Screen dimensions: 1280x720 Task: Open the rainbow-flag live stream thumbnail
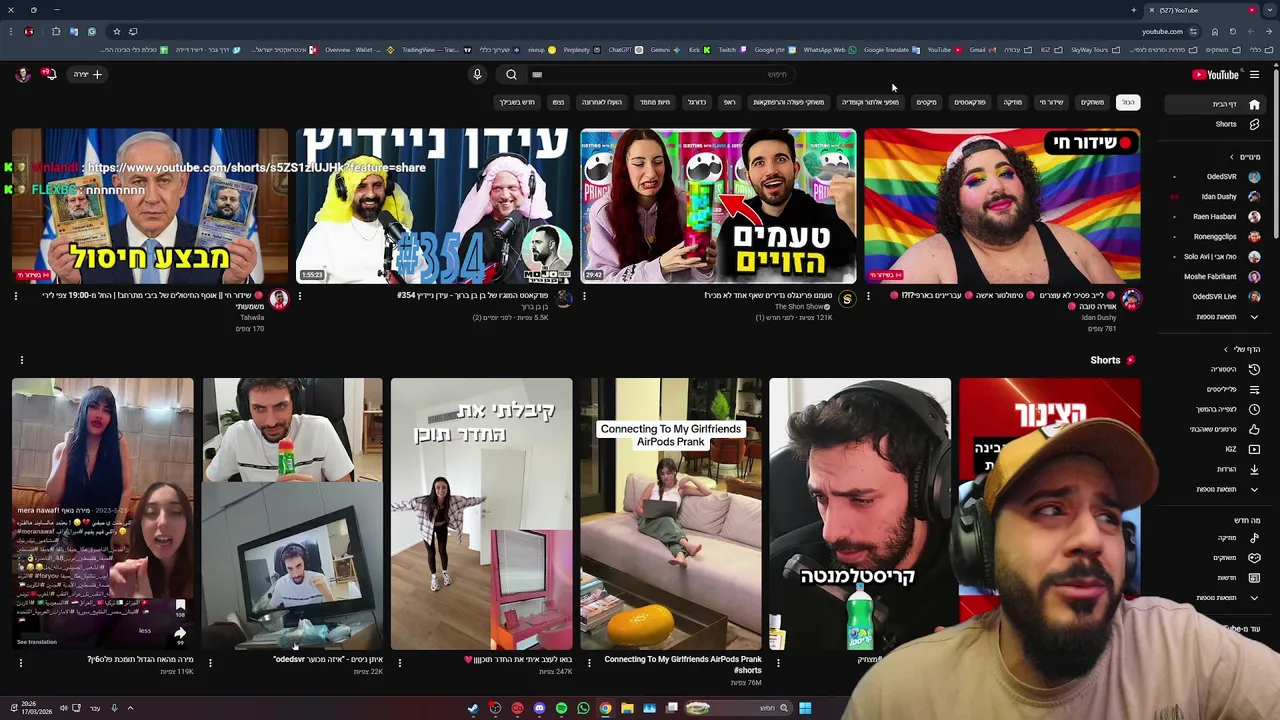pyautogui.click(x=1002, y=206)
